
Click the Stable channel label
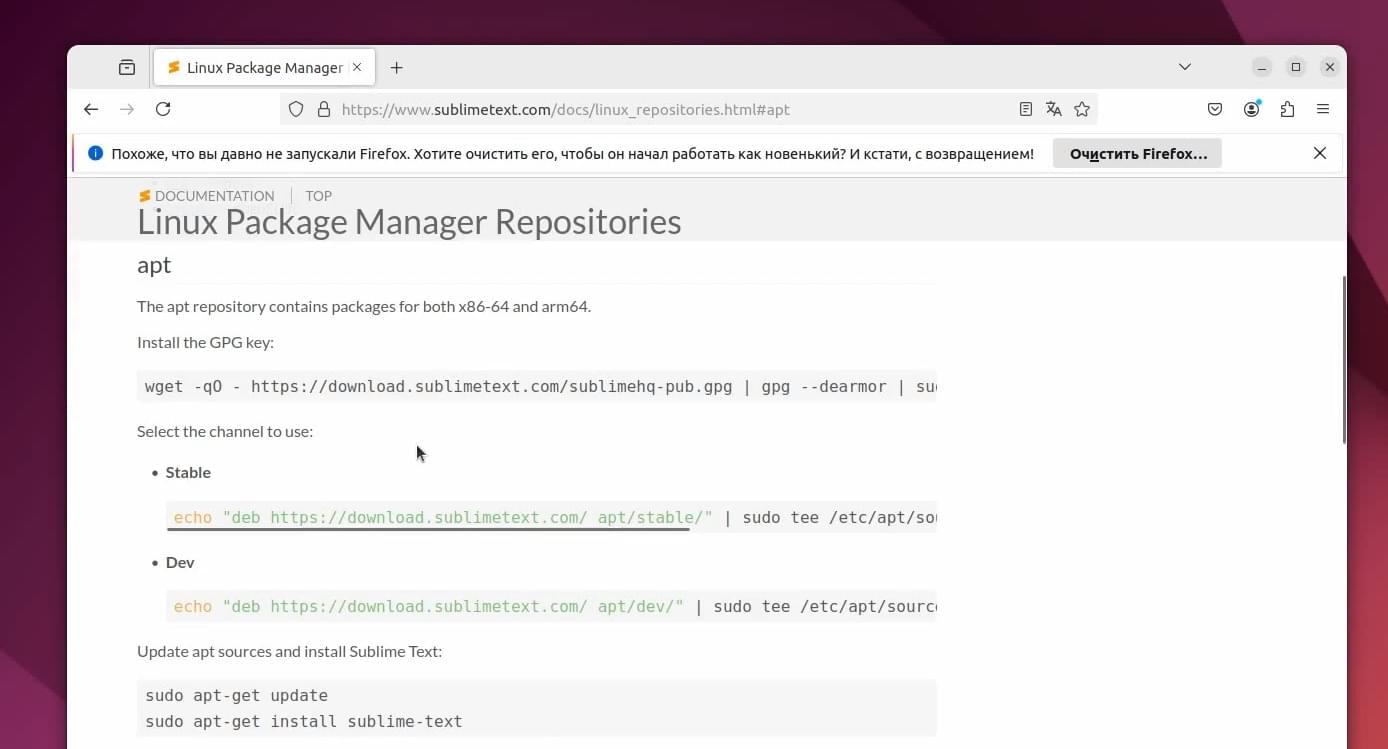[188, 472]
